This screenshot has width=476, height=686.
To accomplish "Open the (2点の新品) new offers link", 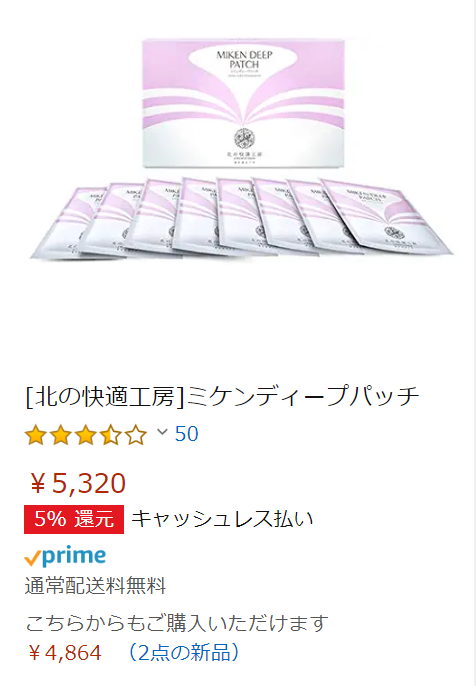I will click(x=184, y=652).
